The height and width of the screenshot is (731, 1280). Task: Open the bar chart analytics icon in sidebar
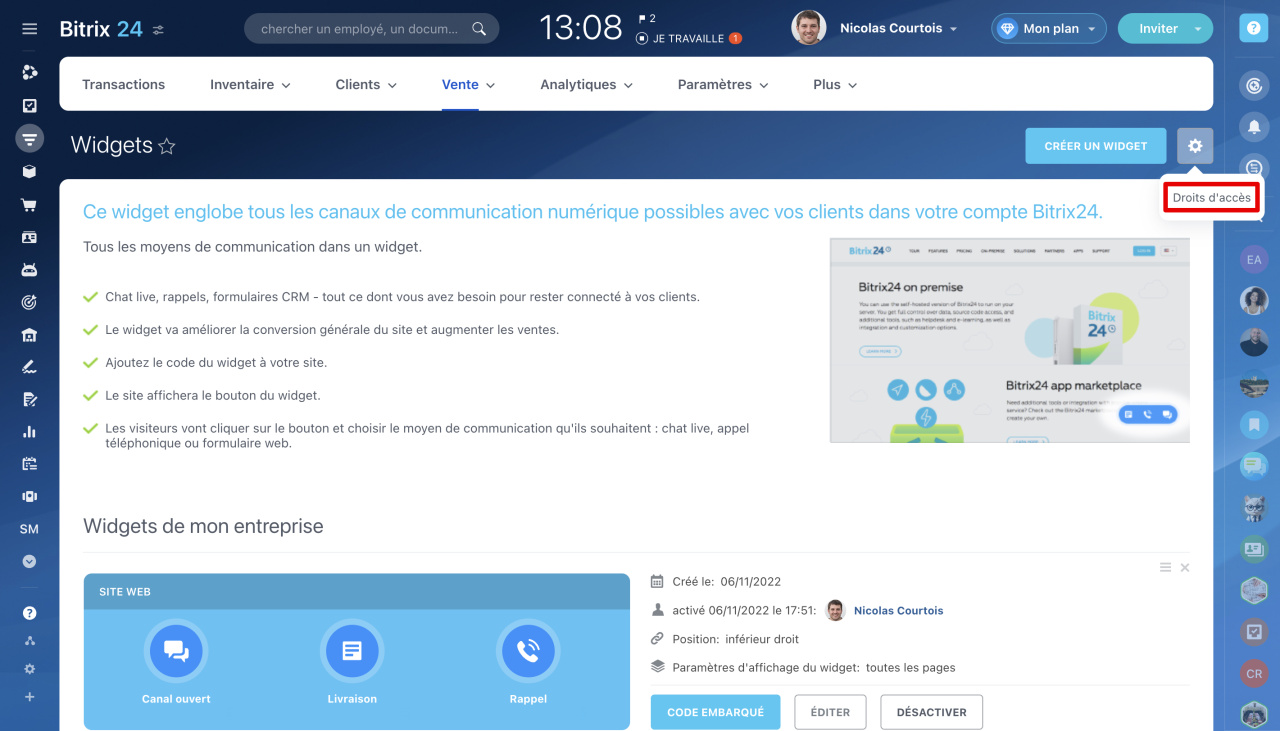coord(29,432)
